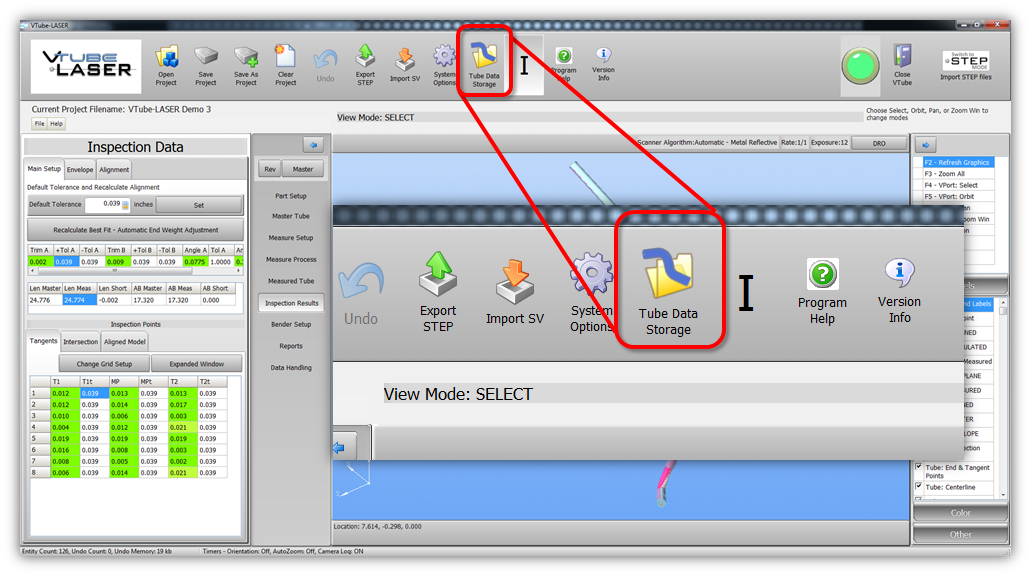Open Tube Data Storage in top toolbar

pyautogui.click(x=484, y=62)
